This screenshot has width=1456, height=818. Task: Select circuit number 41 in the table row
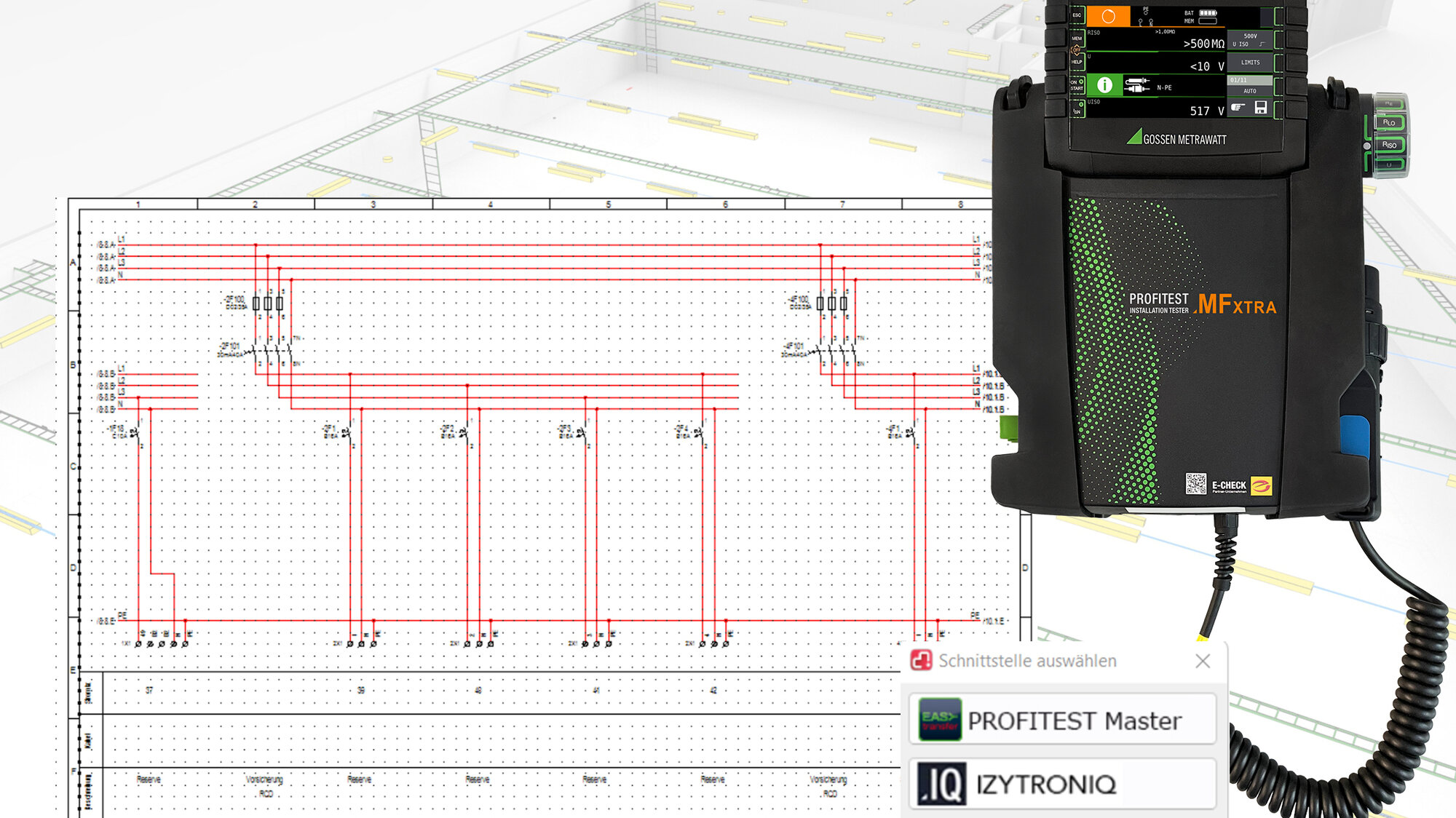[596, 690]
